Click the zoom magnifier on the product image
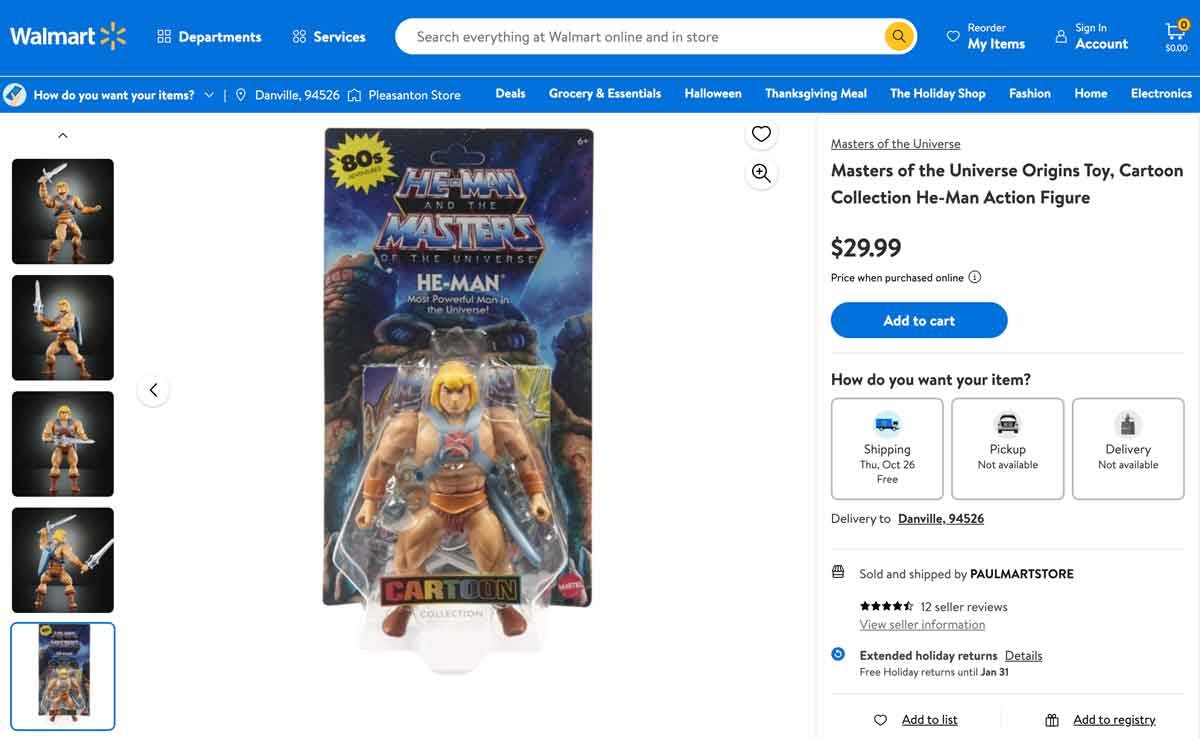The width and height of the screenshot is (1200, 738). coord(761,172)
